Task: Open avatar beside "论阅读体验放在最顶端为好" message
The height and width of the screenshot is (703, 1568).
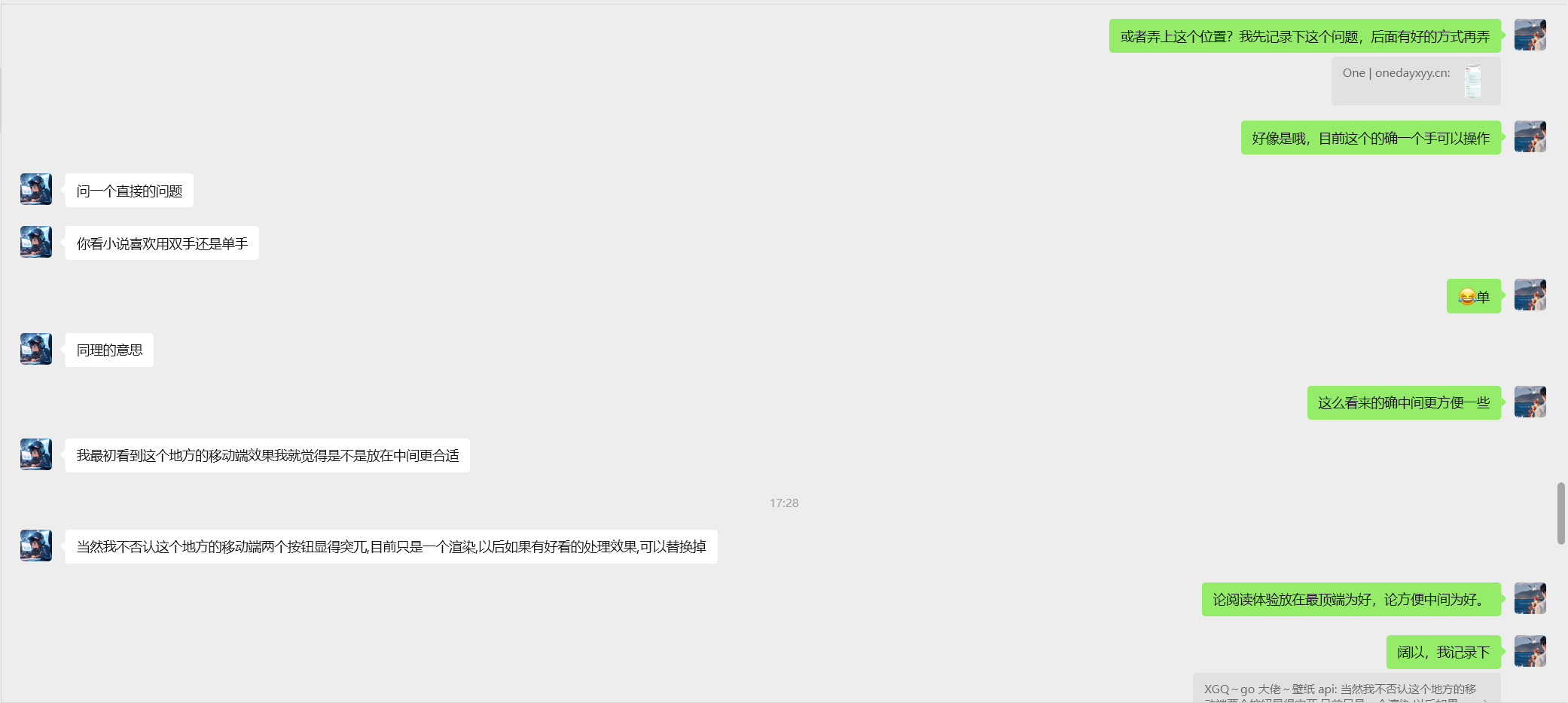Action: pos(1530,598)
